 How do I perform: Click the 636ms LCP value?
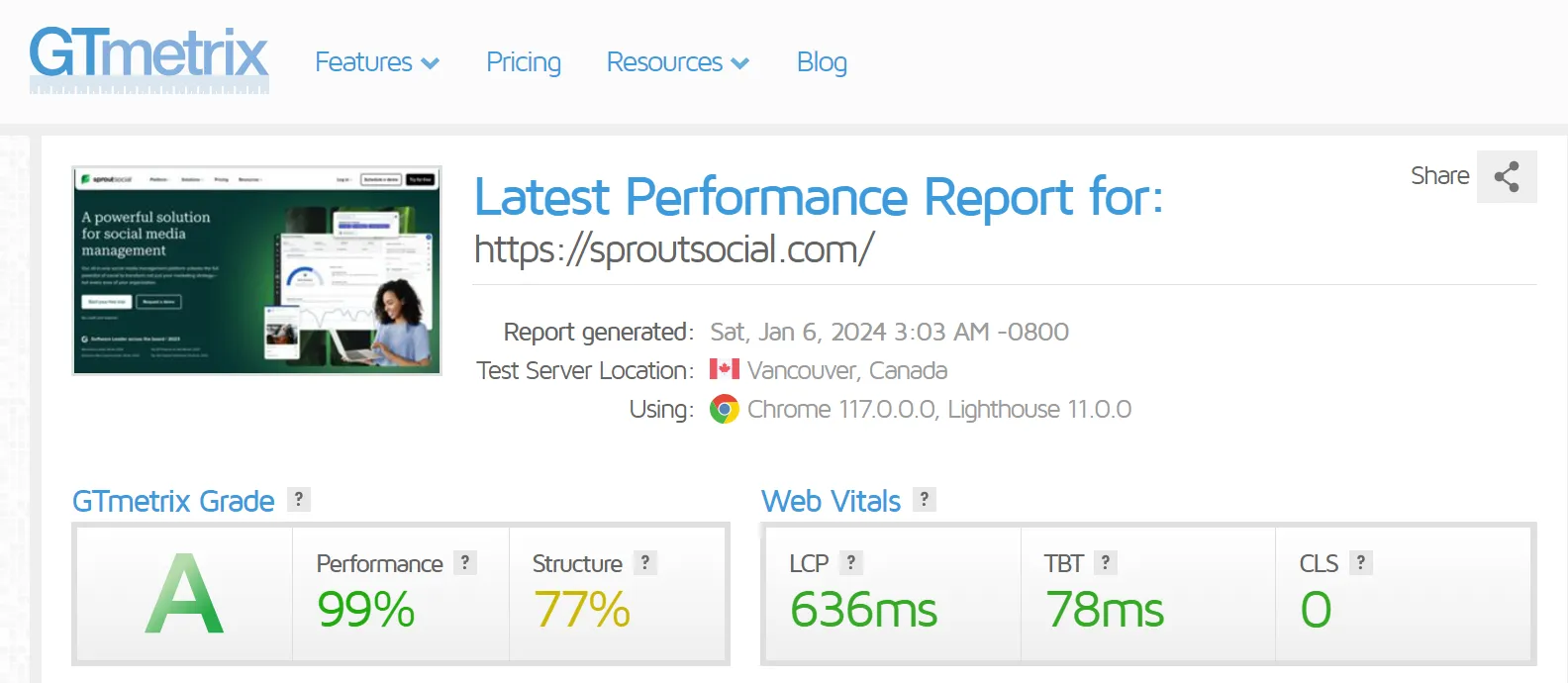[x=863, y=610]
